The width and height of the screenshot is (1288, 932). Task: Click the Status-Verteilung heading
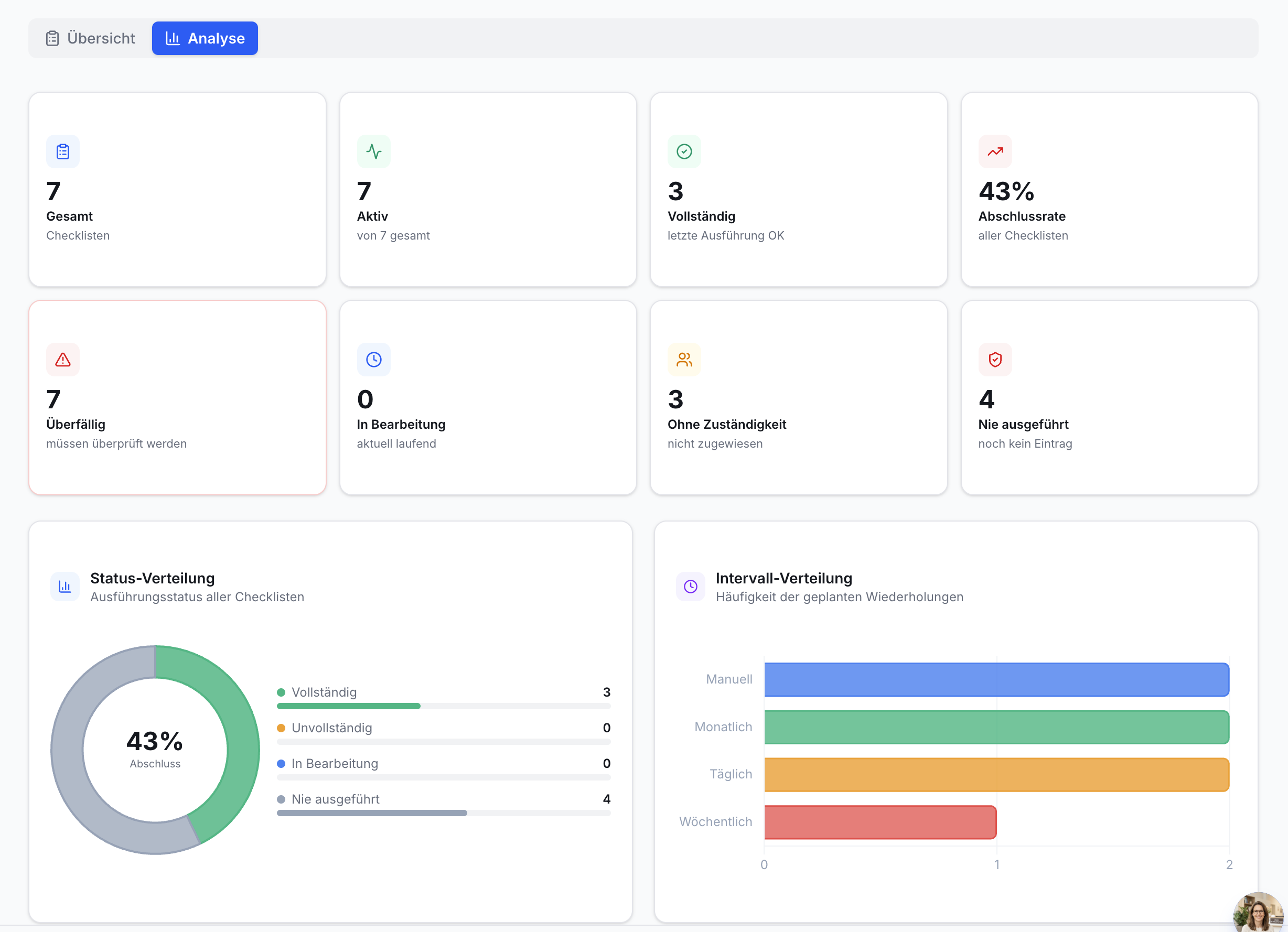[152, 578]
